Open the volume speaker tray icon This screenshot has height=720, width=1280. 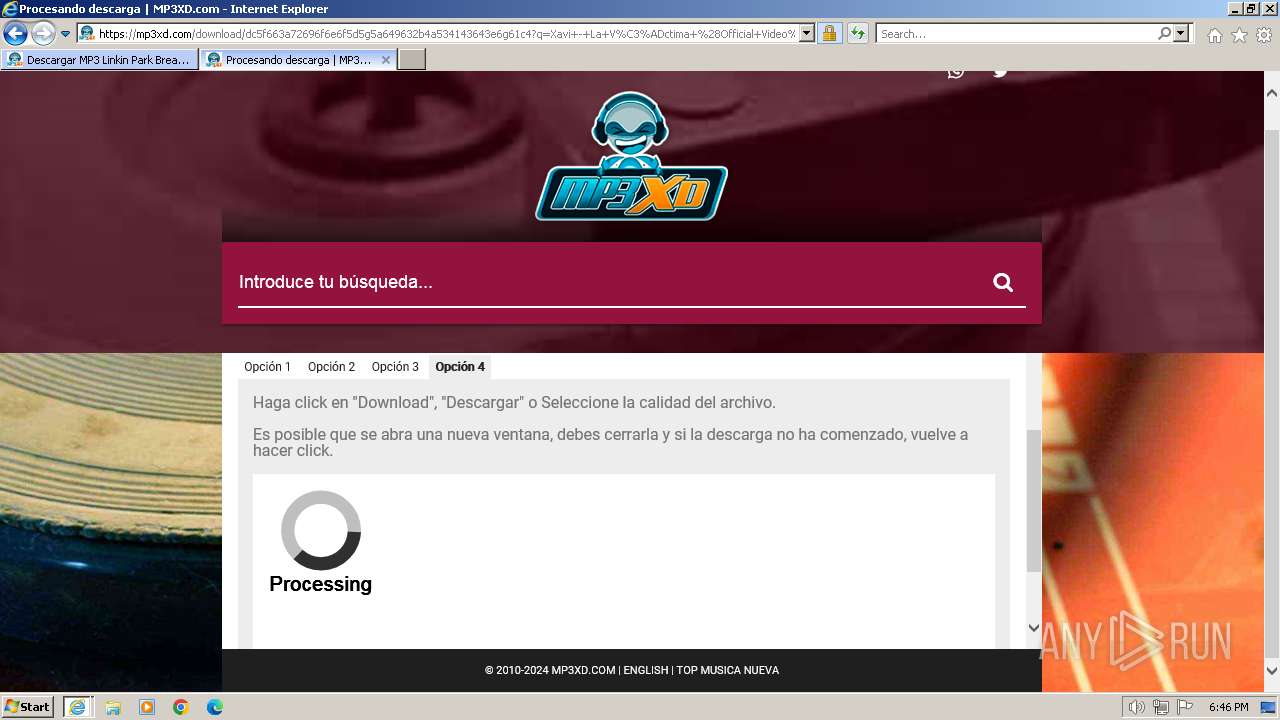tap(1137, 707)
